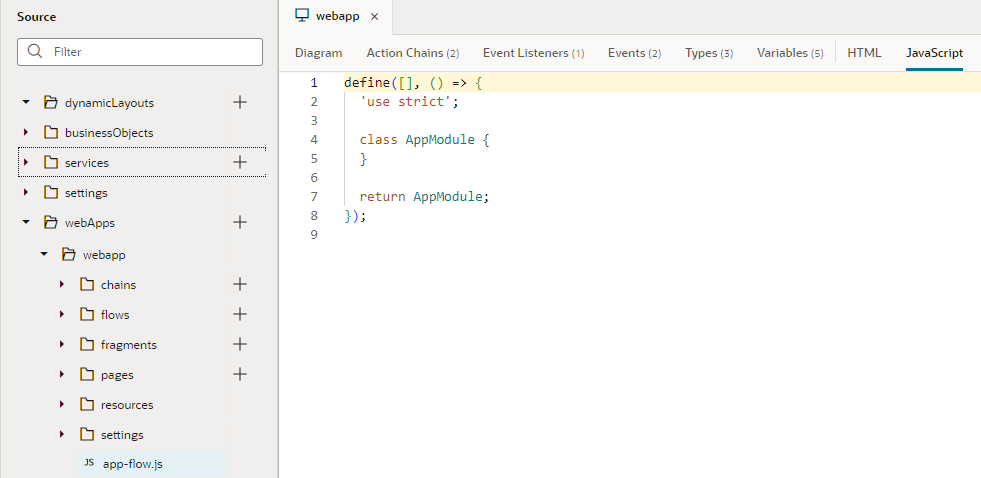Click the plus icon next to dynamicLayouts

click(240, 102)
